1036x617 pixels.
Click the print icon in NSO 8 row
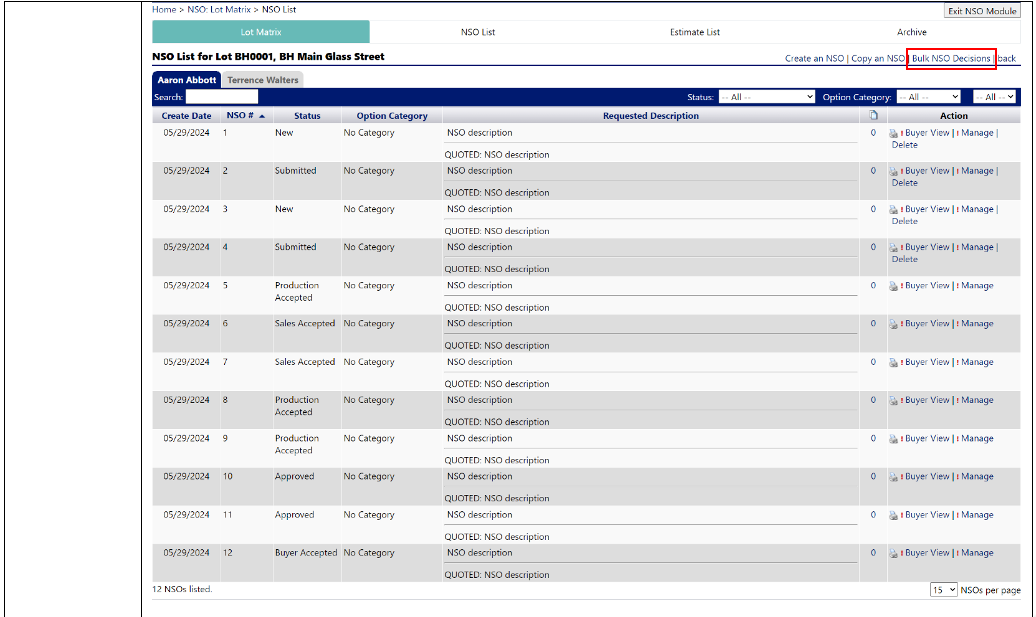click(893, 401)
